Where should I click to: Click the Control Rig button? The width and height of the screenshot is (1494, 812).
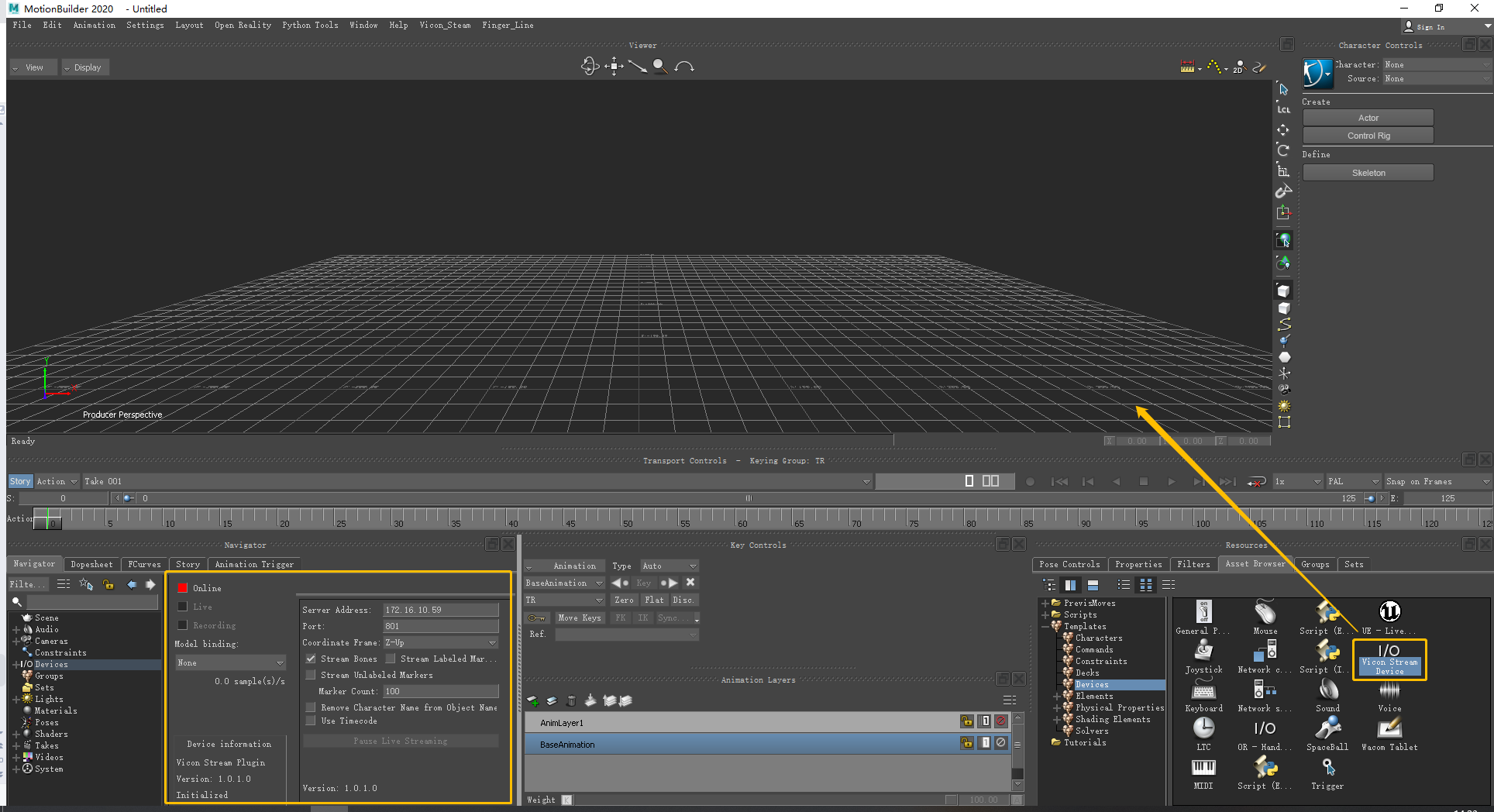1368,136
